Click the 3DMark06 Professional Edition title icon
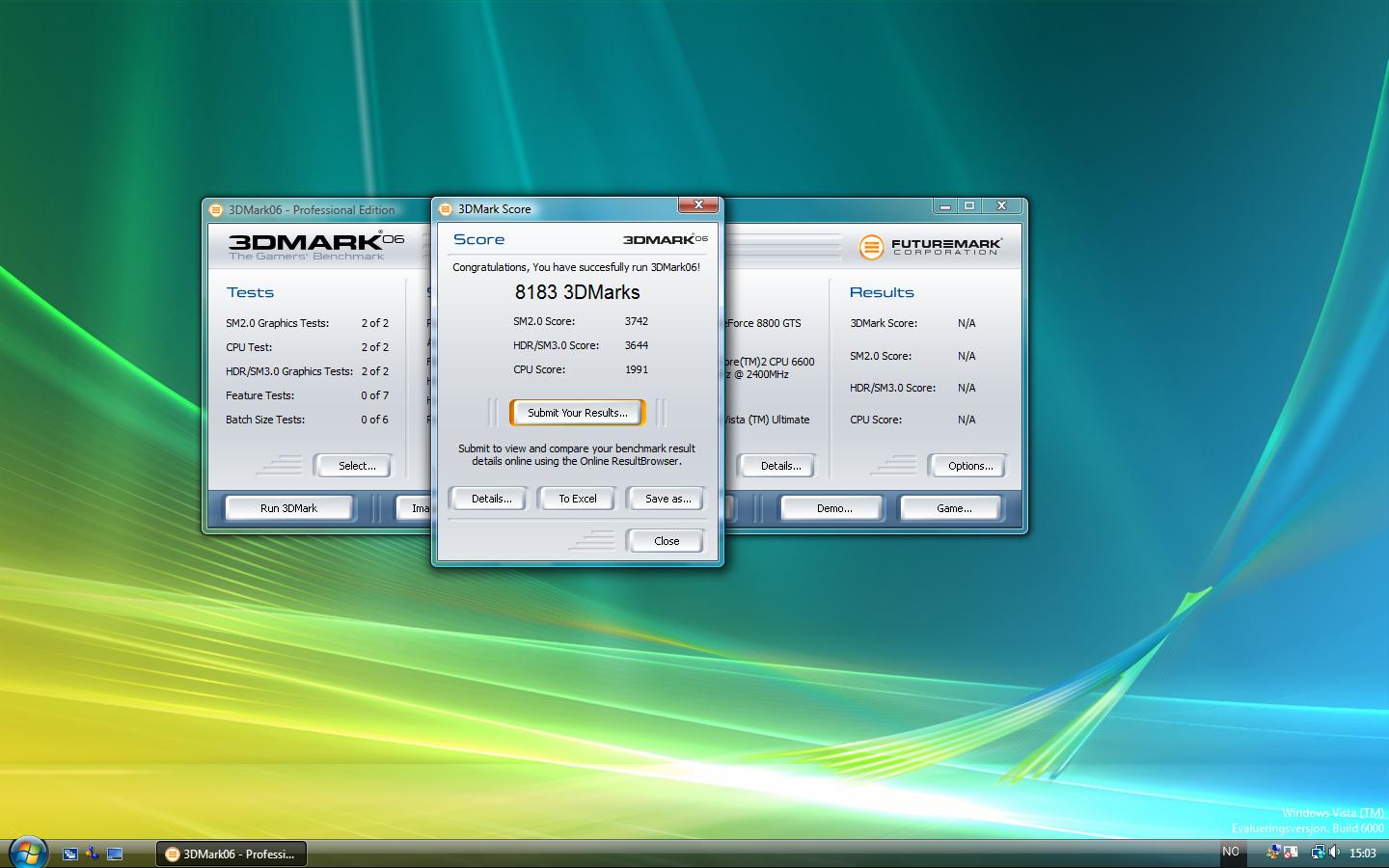This screenshot has height=868, width=1389. coord(216,210)
